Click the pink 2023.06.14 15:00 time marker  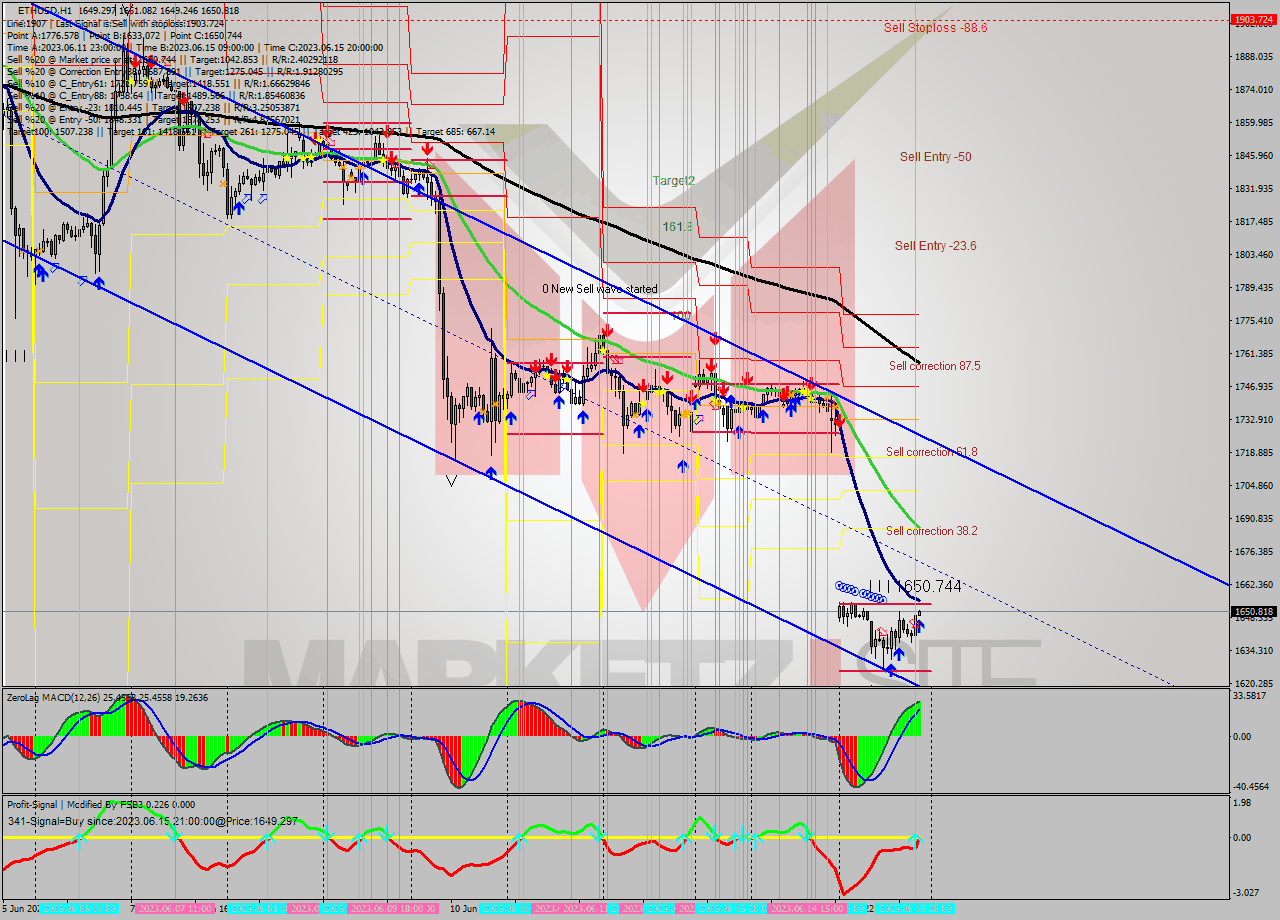pos(806,909)
